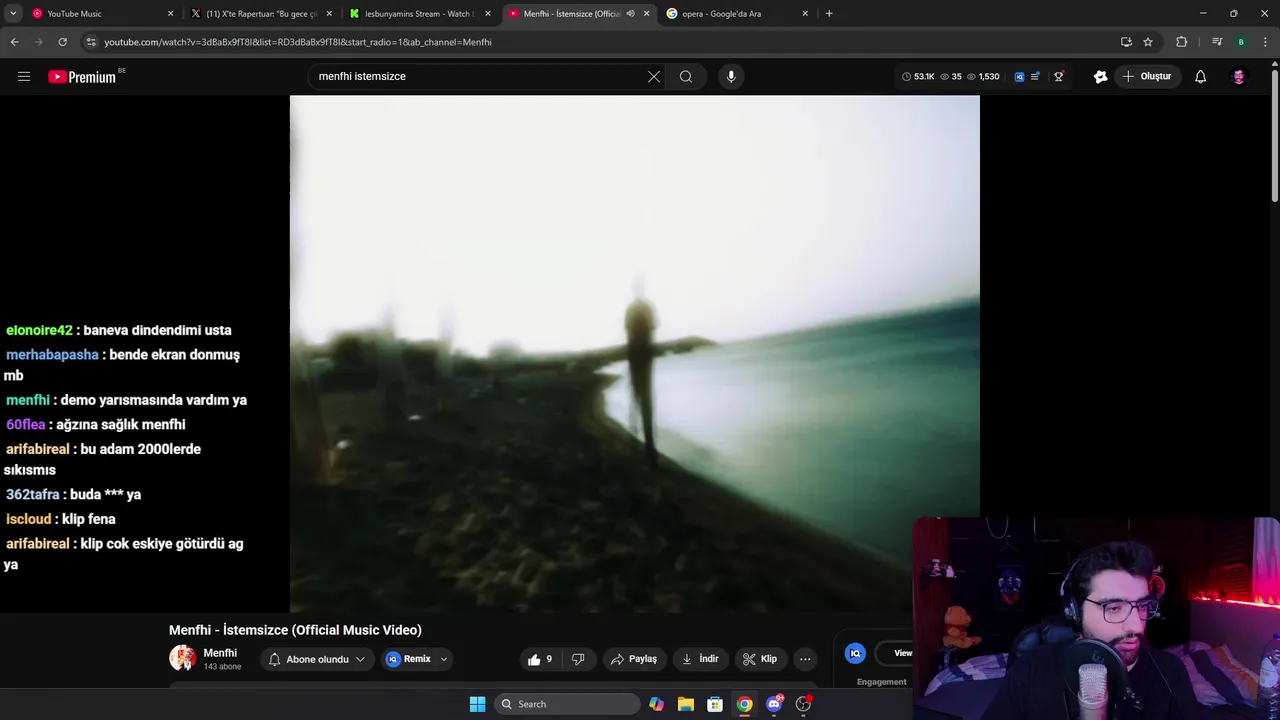The height and width of the screenshot is (720, 1280).
Task: Like the video with the thumbs-up button
Action: click(x=540, y=659)
